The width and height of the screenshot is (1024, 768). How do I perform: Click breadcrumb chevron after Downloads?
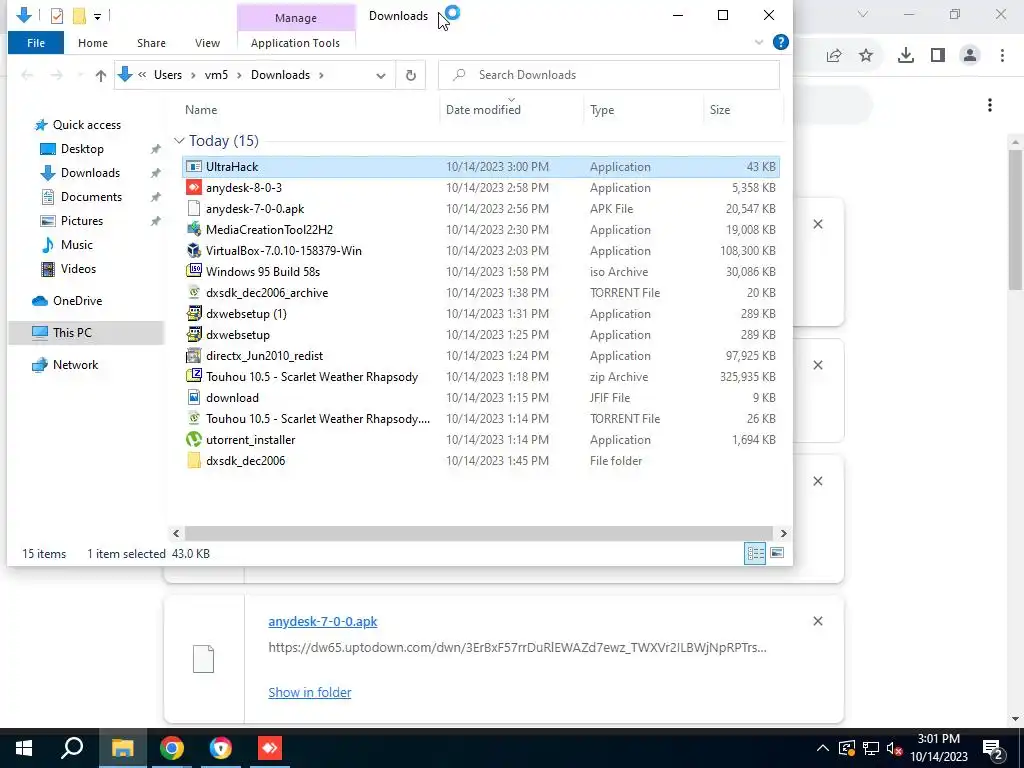click(x=321, y=75)
